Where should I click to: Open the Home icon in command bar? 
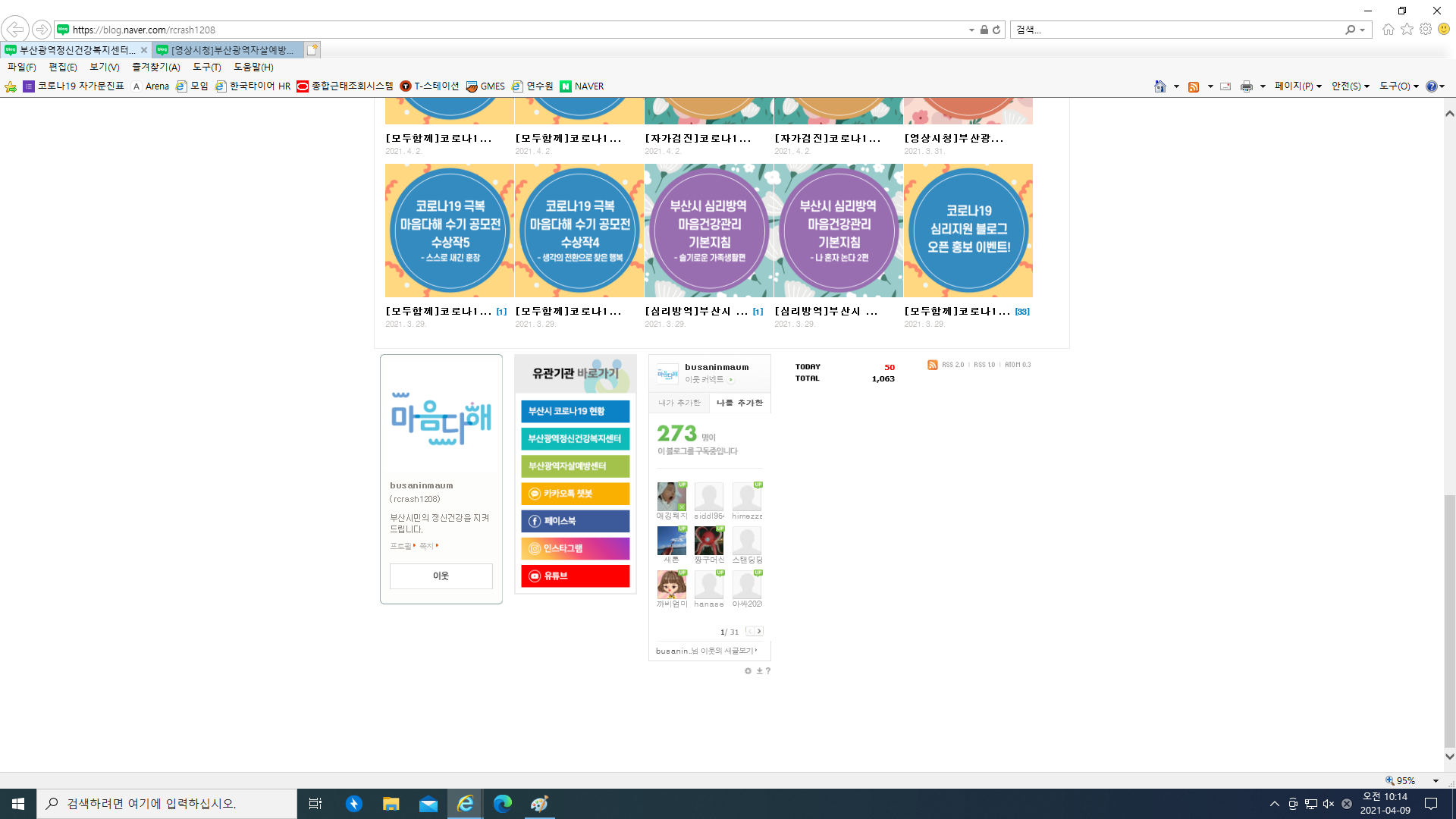[x=1159, y=86]
